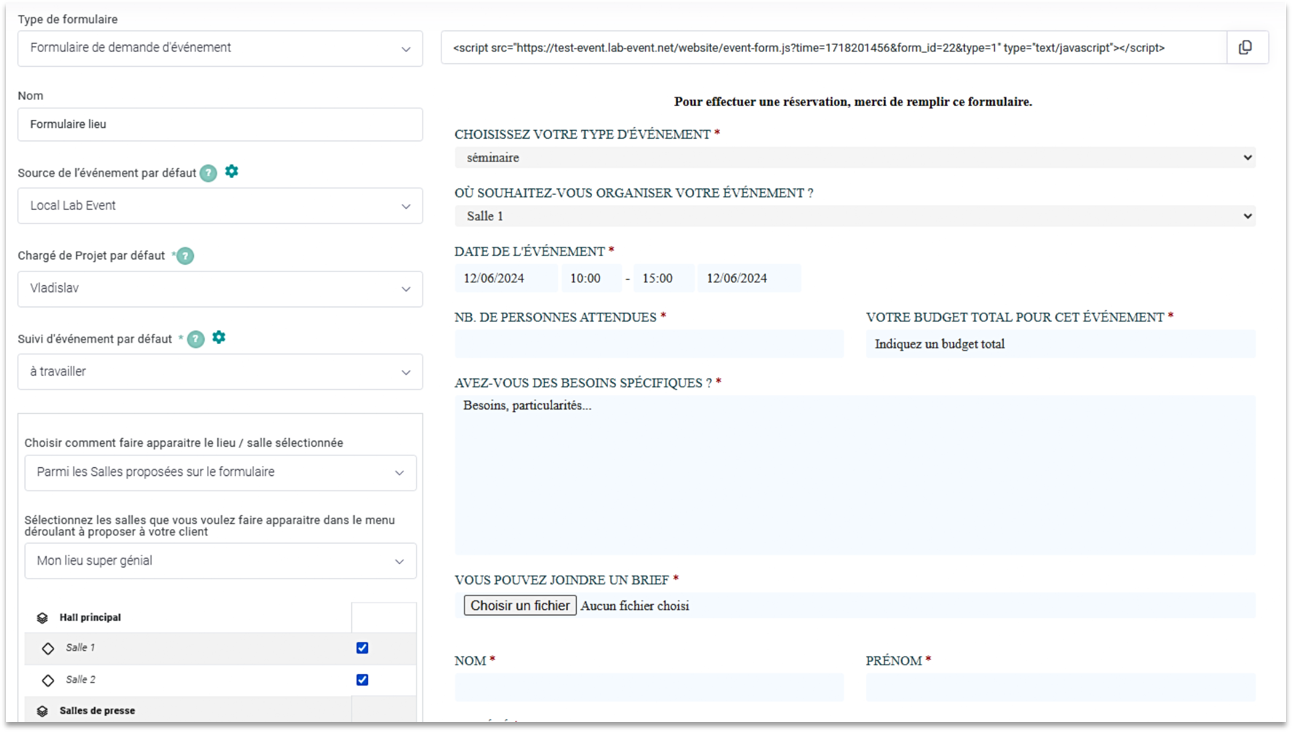Click the 'CHOISISSEZ VOTRE TYPE D'ÉVÉNEMENT' label
Image resolution: width=1292 pixels, height=732 pixels.
583,135
